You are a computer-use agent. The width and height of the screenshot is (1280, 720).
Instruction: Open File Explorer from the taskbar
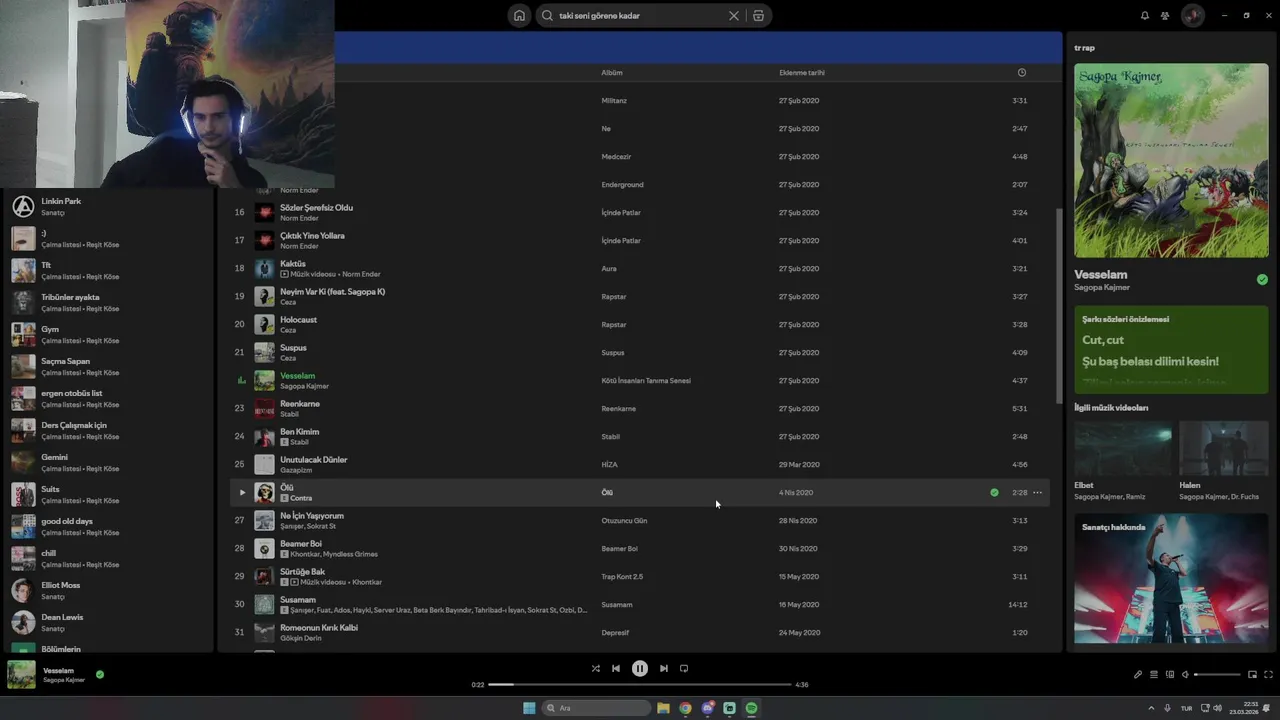[663, 708]
